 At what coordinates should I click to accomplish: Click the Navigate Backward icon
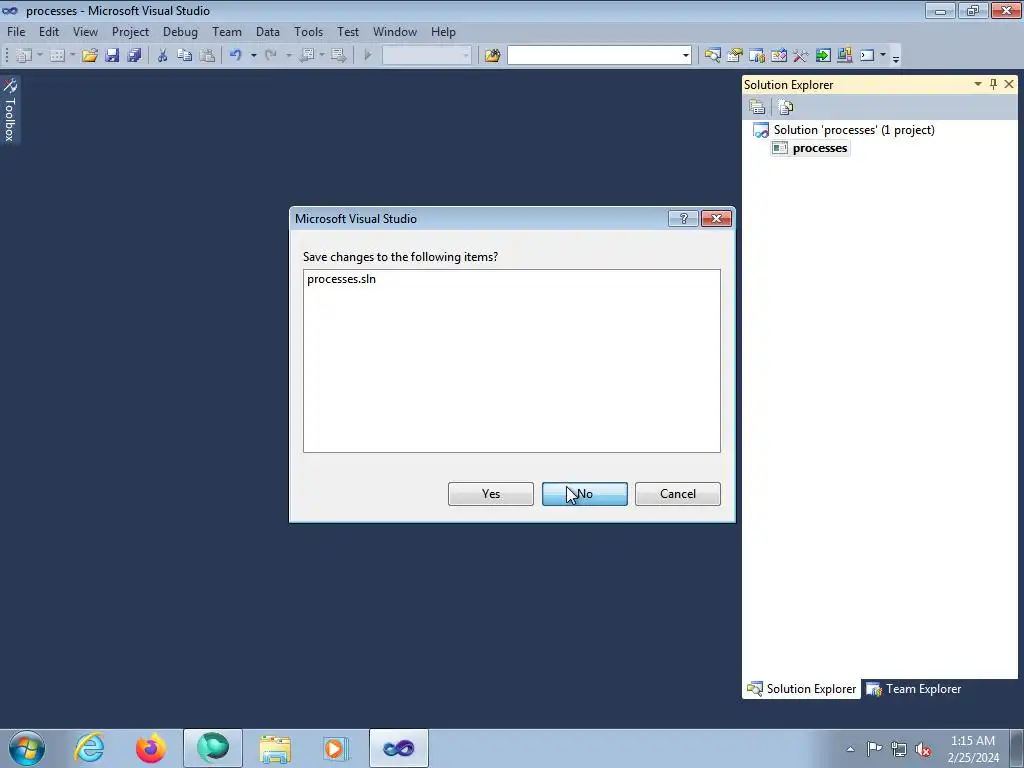point(307,56)
